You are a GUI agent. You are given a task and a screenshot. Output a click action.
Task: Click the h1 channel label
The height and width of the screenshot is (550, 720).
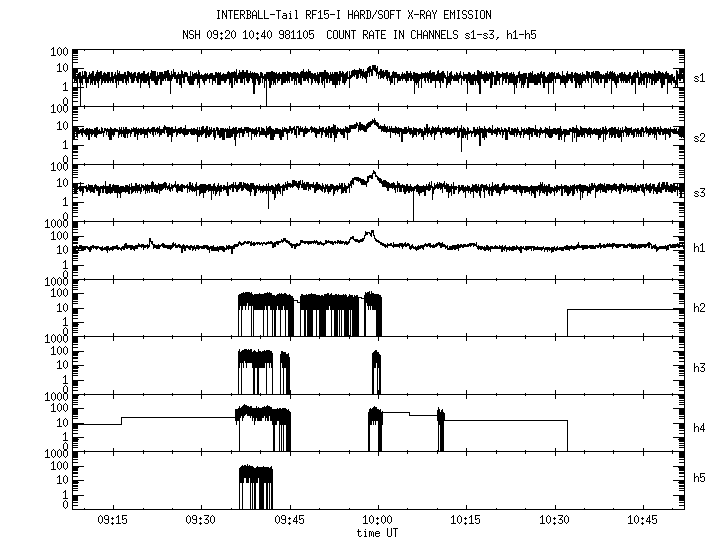[701, 247]
